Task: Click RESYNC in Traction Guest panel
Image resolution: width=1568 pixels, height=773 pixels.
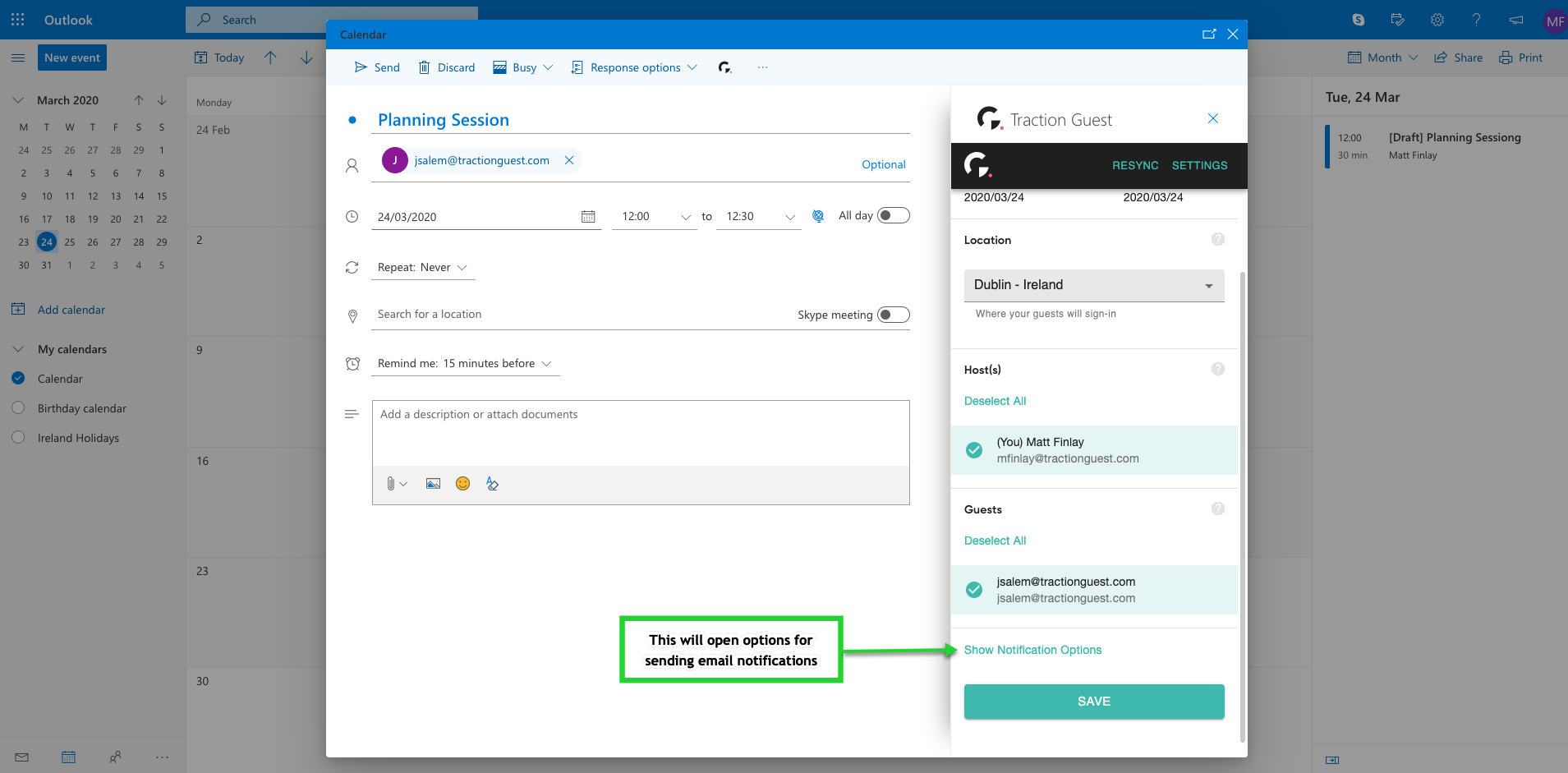Action: tap(1135, 165)
